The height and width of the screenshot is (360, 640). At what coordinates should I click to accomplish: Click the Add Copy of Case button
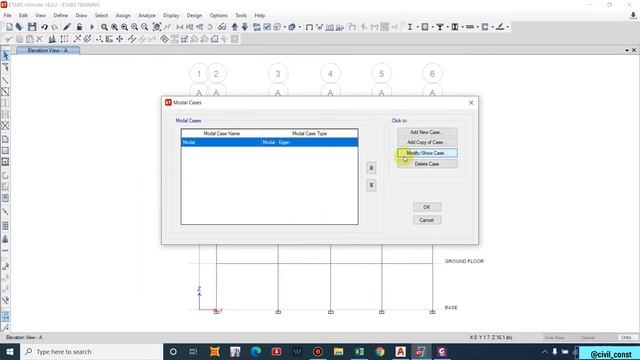pos(427,142)
